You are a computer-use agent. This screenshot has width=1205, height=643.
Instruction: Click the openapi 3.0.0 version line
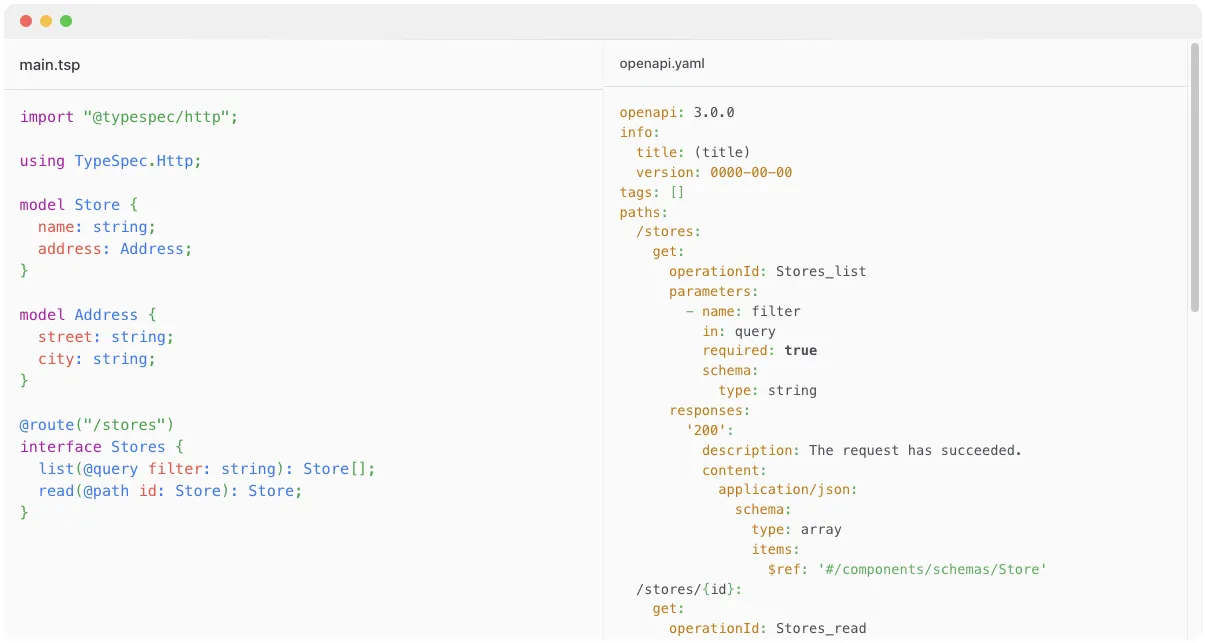point(677,113)
